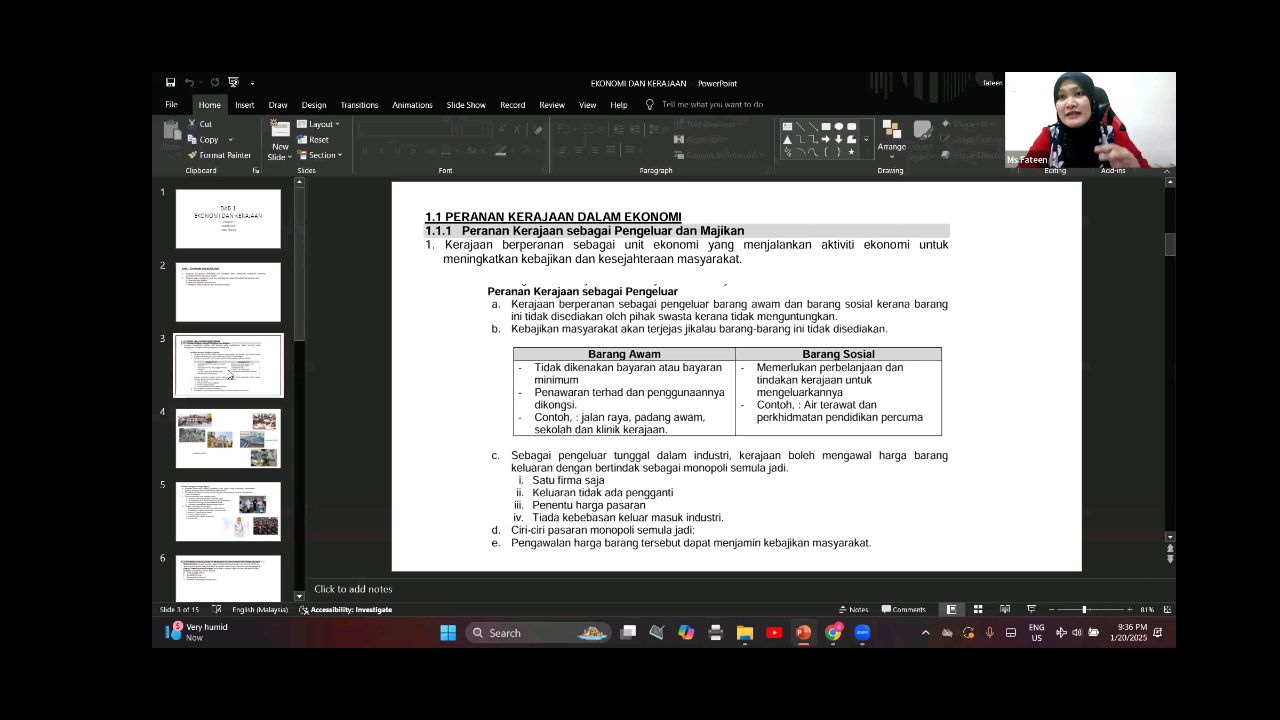This screenshot has width=1280, height=720.
Task: Expand the Copy options arrow
Action: tap(230, 140)
